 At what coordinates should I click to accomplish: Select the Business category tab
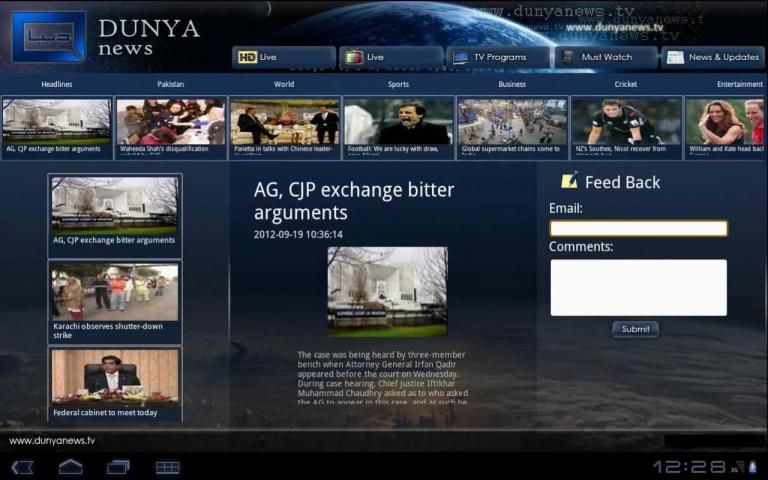coord(512,85)
